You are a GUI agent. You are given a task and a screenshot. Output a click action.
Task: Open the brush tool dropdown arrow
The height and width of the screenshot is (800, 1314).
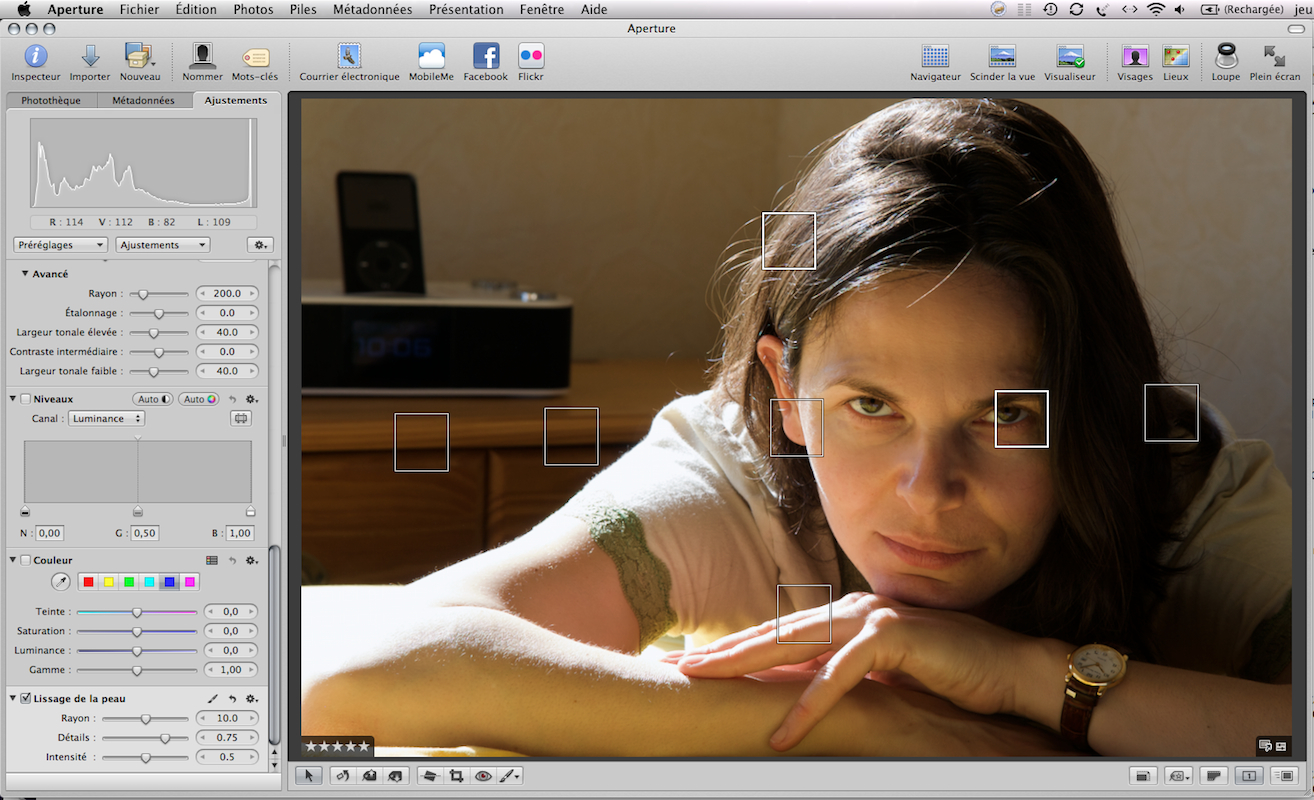coord(517,776)
